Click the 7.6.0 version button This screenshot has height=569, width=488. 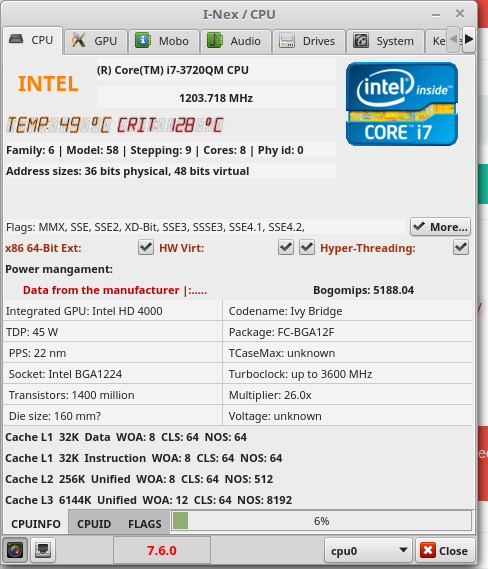click(162, 550)
